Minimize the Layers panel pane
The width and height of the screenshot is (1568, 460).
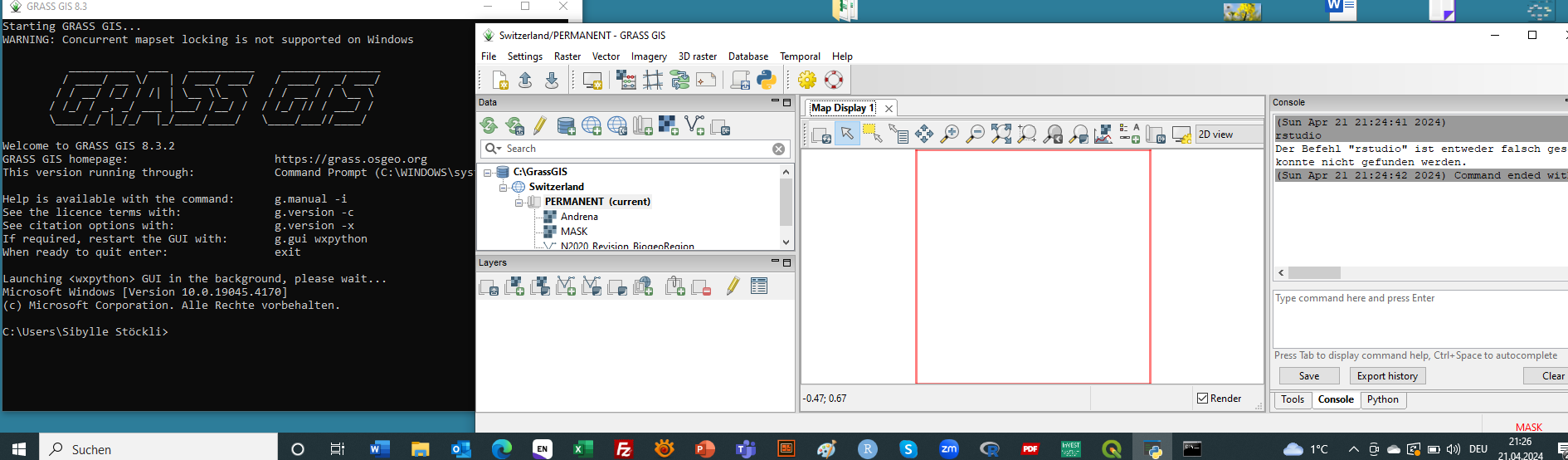click(x=775, y=262)
